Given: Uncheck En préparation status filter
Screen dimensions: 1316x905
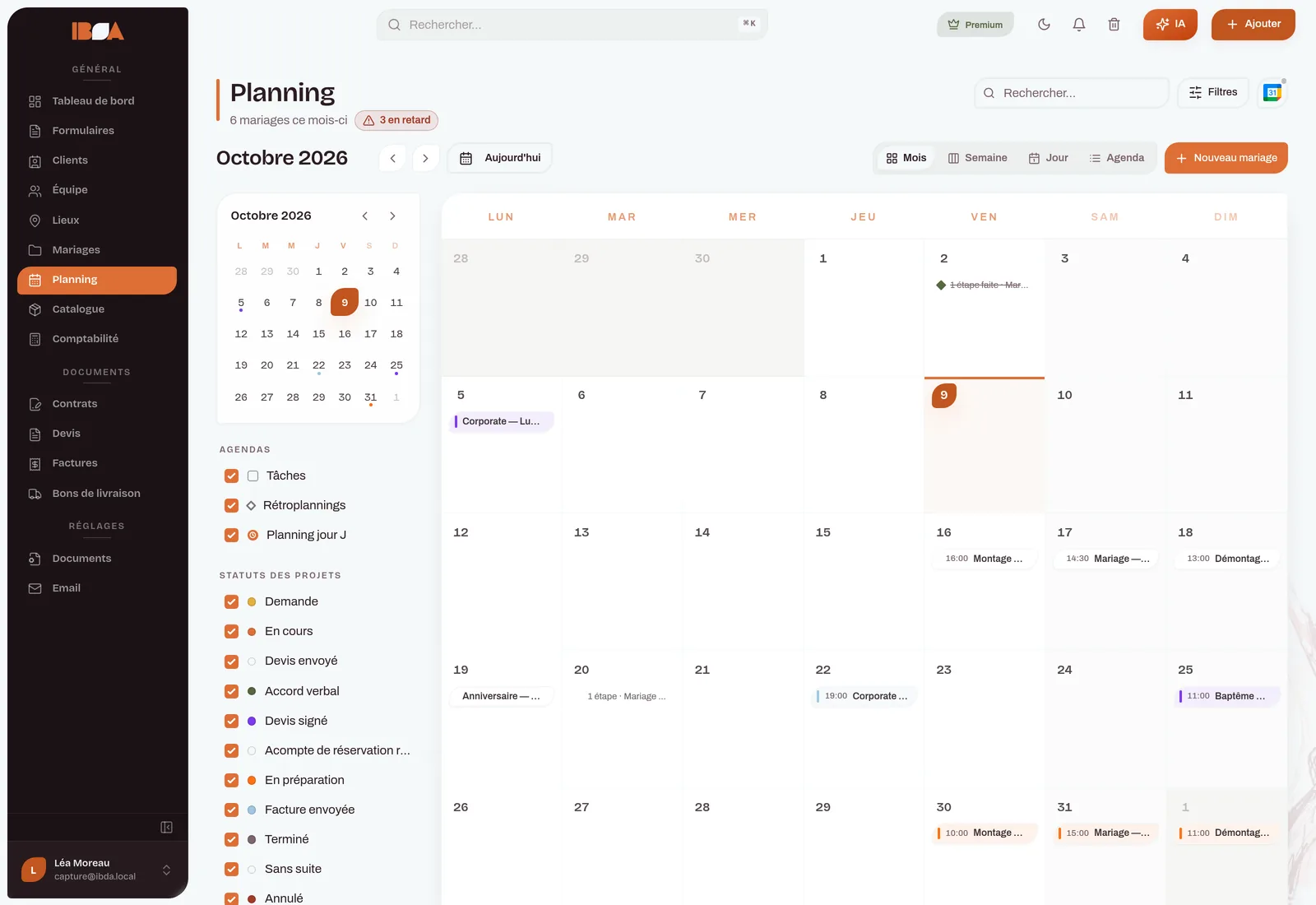Looking at the screenshot, I should [x=231, y=781].
